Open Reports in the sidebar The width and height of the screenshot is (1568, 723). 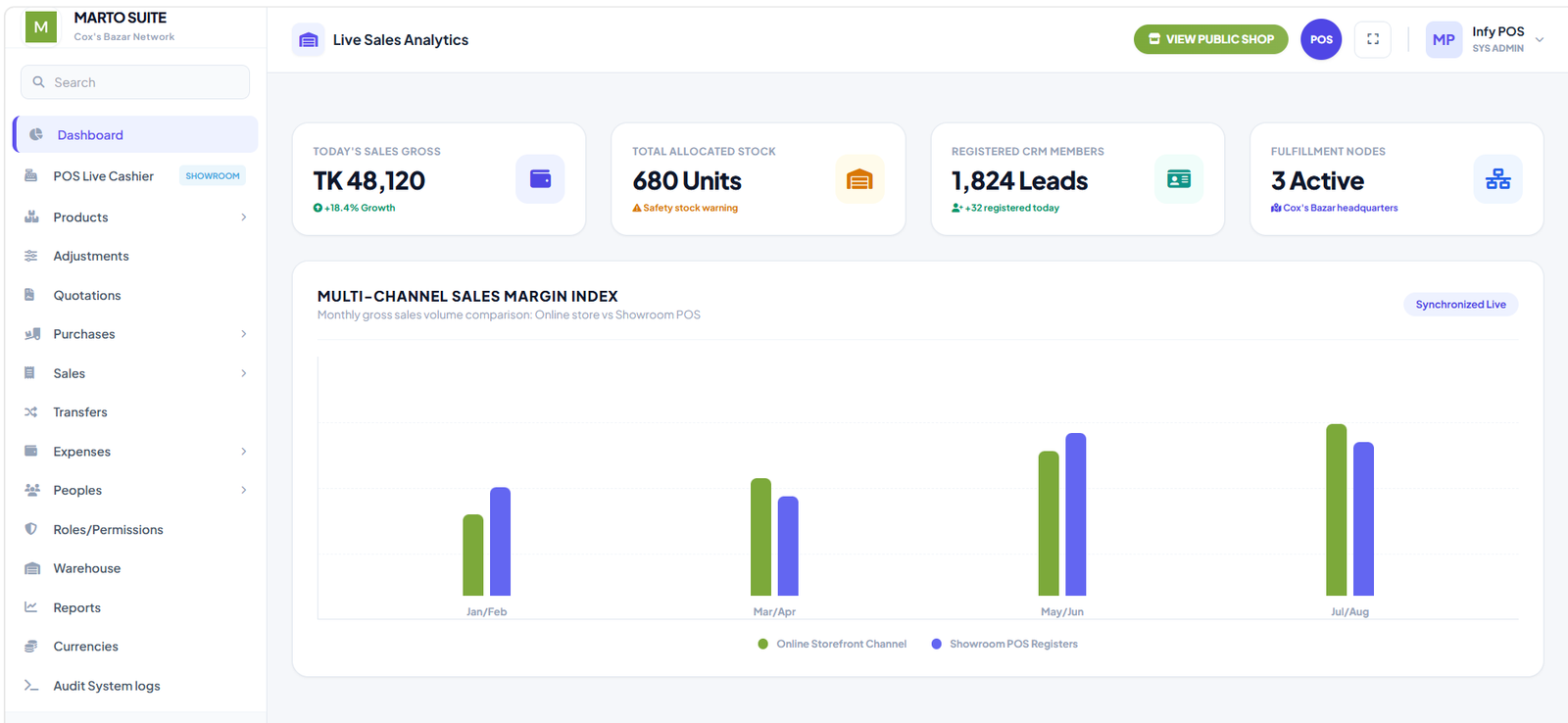click(x=136, y=607)
